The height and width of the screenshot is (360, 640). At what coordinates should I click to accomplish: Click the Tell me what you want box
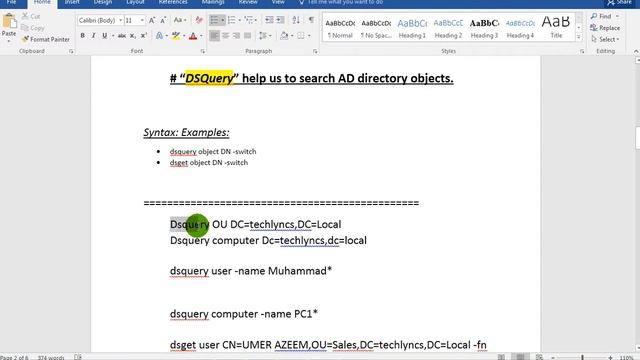pos(341,2)
